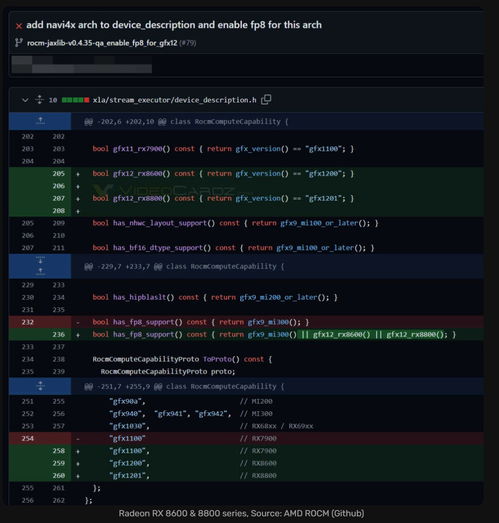
Task: Collapse the device_description.h file diff chevron
Action: tap(25, 100)
